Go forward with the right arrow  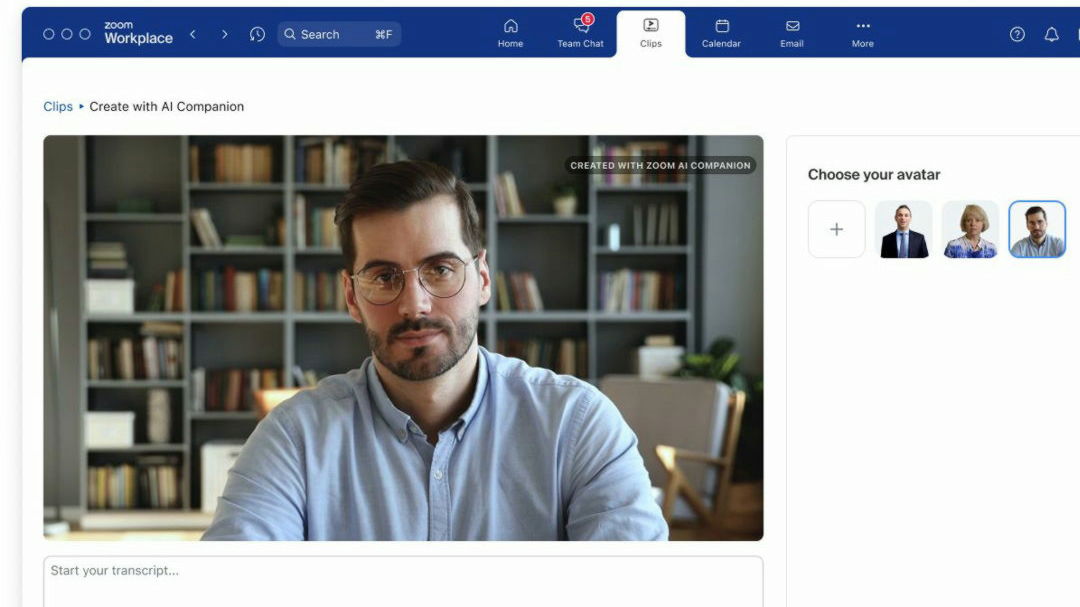(224, 34)
